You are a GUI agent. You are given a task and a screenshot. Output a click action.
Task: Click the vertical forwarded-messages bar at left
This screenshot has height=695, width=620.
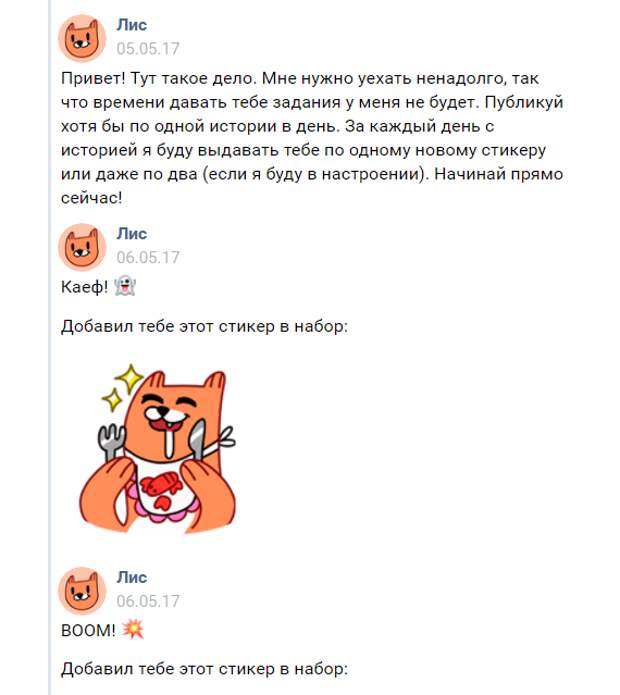click(x=50, y=348)
